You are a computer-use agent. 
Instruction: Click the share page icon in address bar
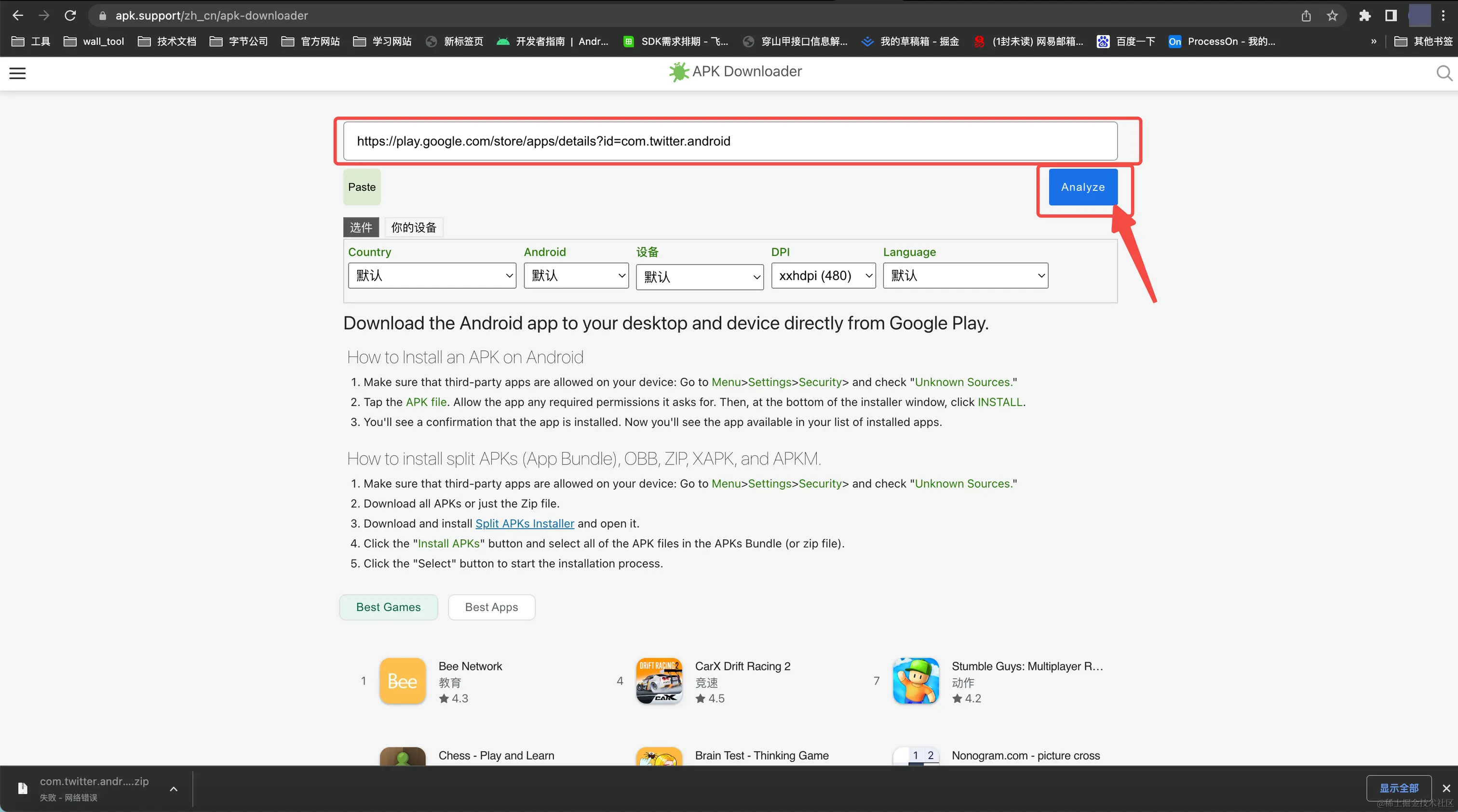[x=1306, y=15]
